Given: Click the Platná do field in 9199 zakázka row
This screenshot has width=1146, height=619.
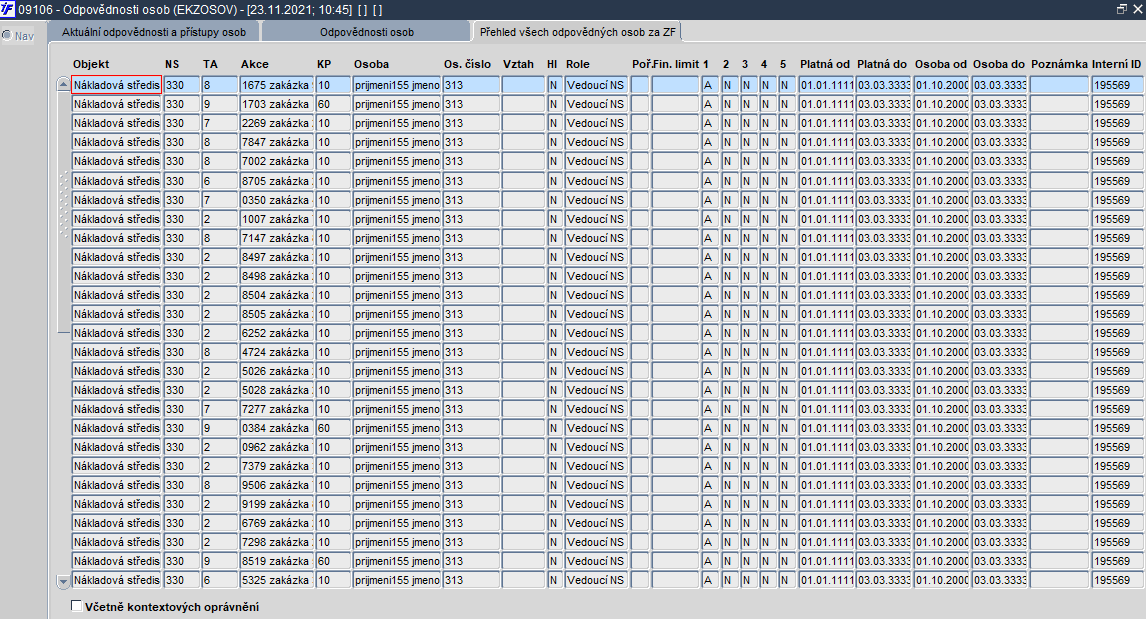Looking at the screenshot, I should tap(884, 504).
